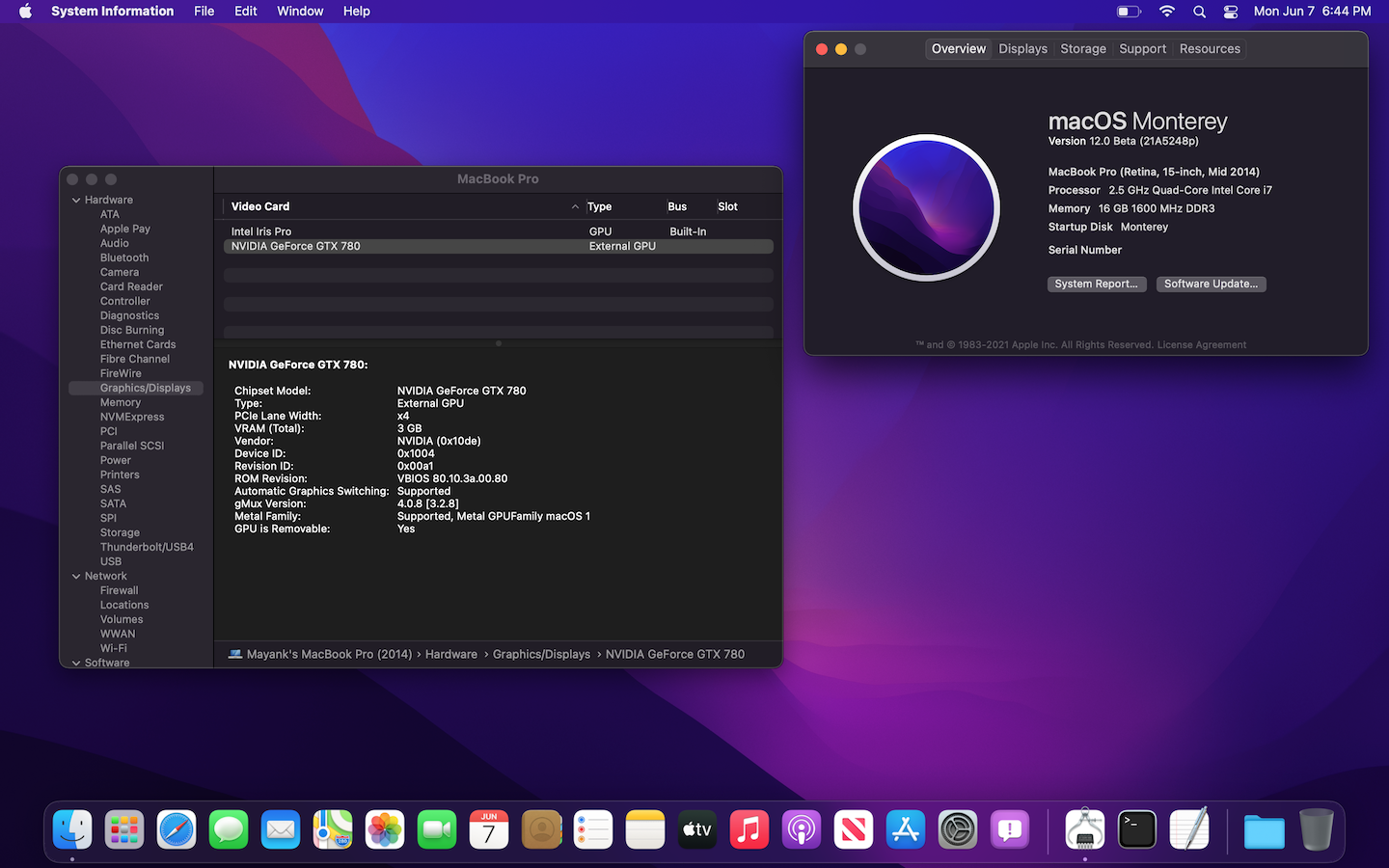
Task: Open System Preferences in Dock
Action: pyautogui.click(x=958, y=829)
